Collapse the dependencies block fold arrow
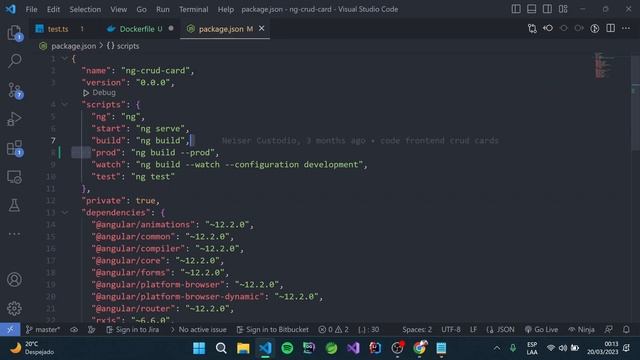 click(x=64, y=213)
